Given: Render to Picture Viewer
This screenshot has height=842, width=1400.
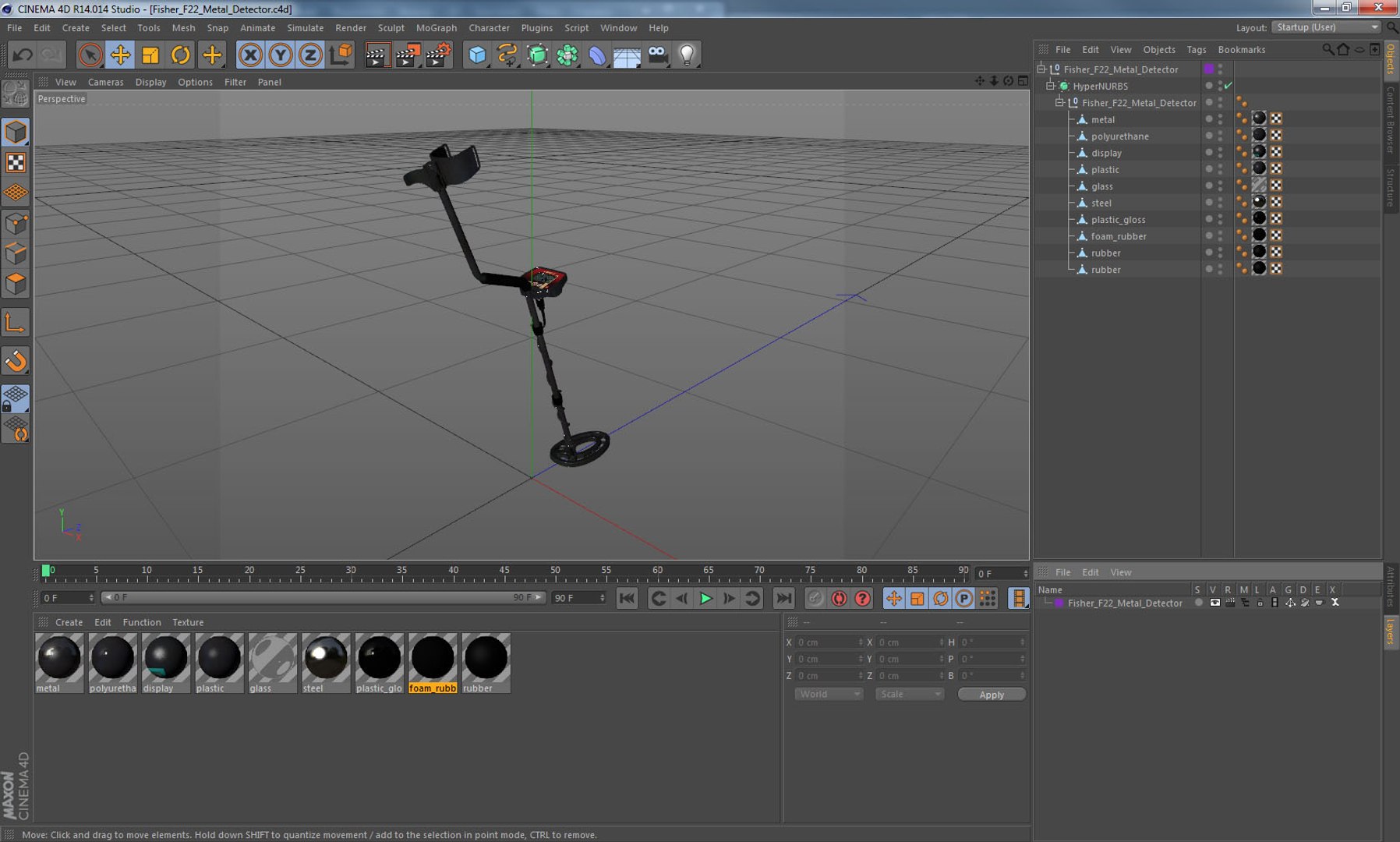Looking at the screenshot, I should (408, 55).
